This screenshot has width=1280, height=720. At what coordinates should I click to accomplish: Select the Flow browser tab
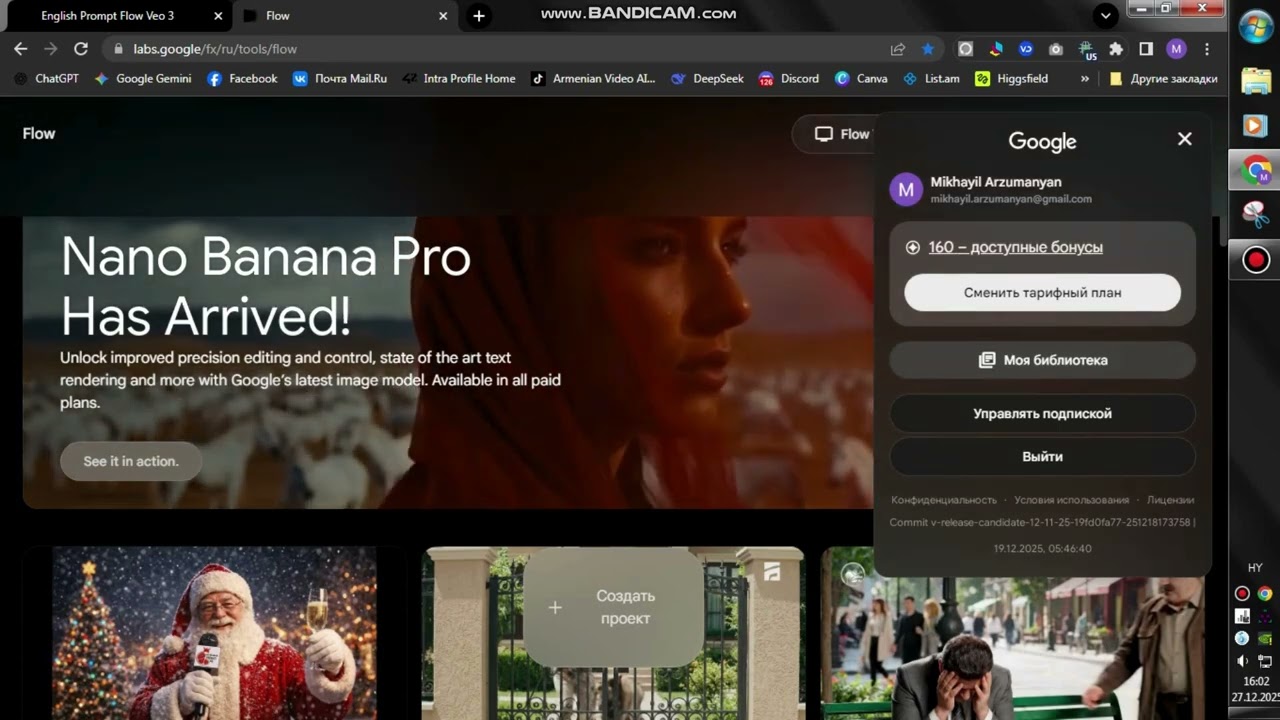click(x=346, y=16)
